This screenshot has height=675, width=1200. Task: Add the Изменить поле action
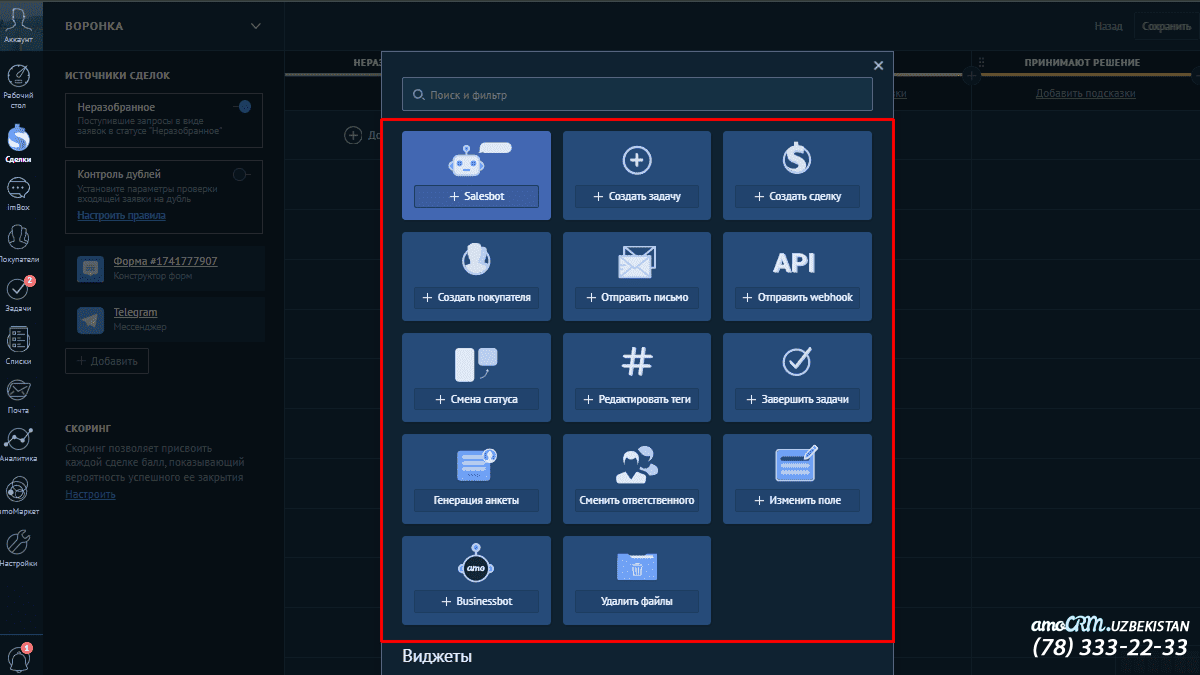797,500
